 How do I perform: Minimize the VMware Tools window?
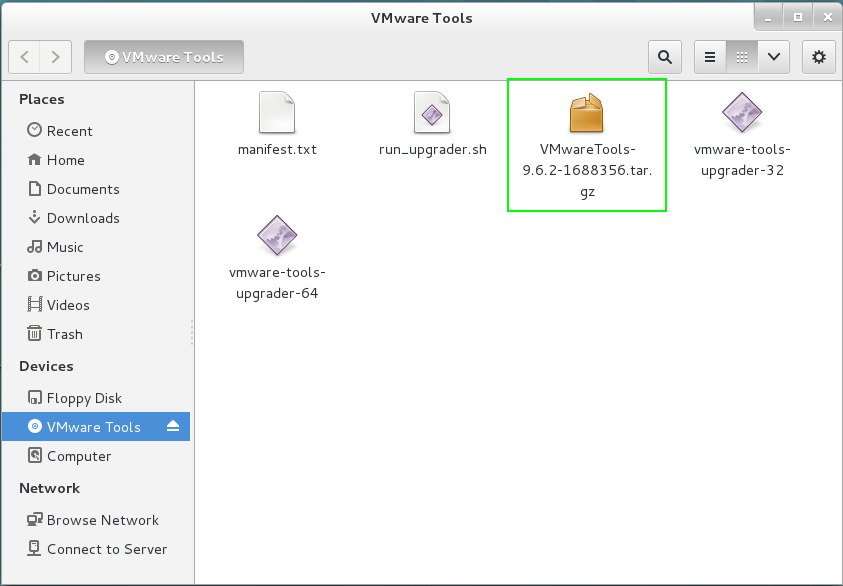768,18
